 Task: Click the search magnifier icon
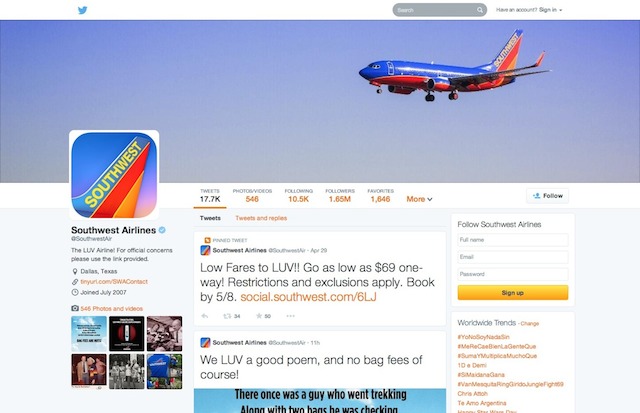pyautogui.click(x=480, y=10)
